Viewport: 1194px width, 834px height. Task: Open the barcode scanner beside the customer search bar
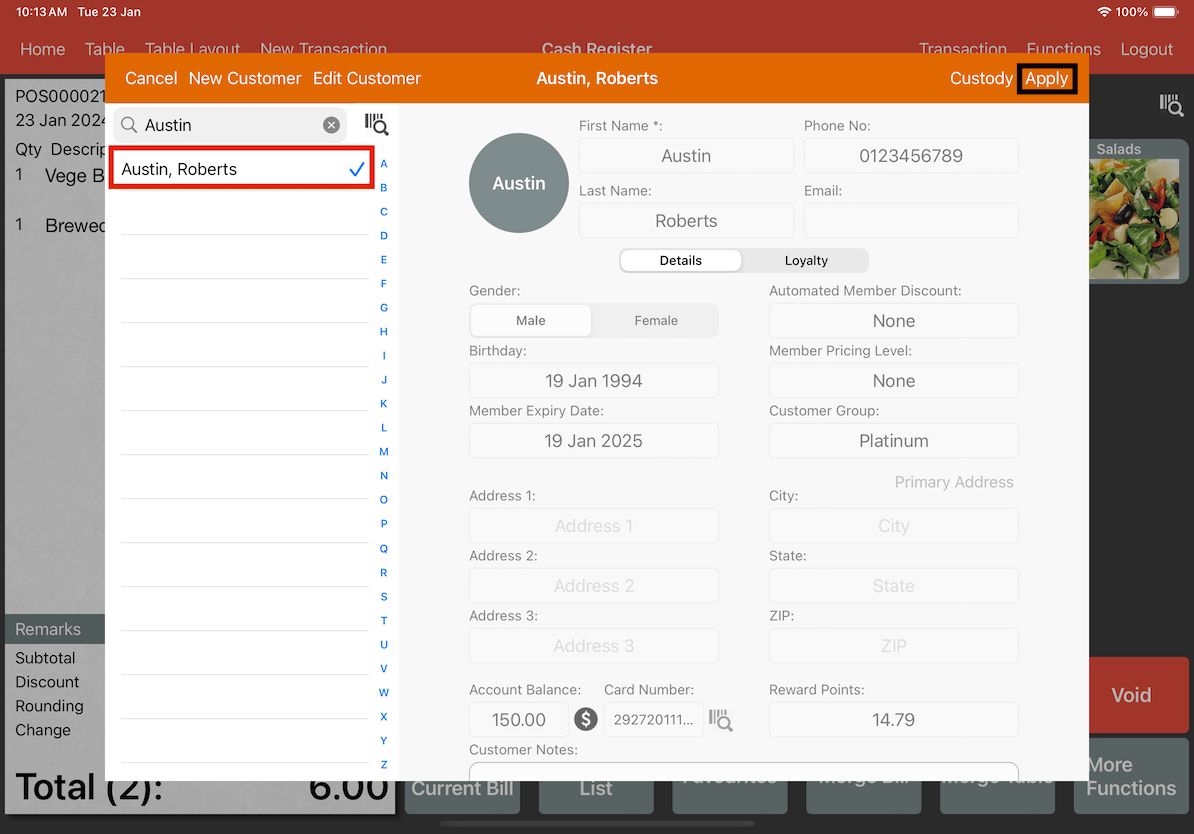pos(376,123)
